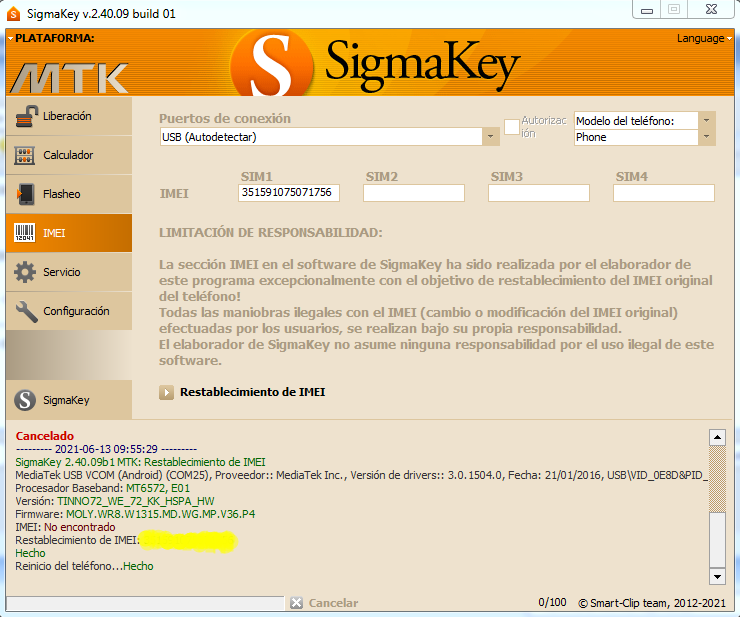This screenshot has height=617, width=740.
Task: Click the 'Reinicio del teléfono' log line
Action: click(84, 566)
